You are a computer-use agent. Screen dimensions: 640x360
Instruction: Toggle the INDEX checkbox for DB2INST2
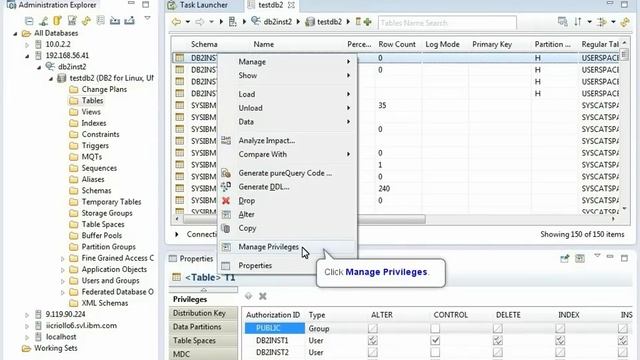click(x=560, y=352)
